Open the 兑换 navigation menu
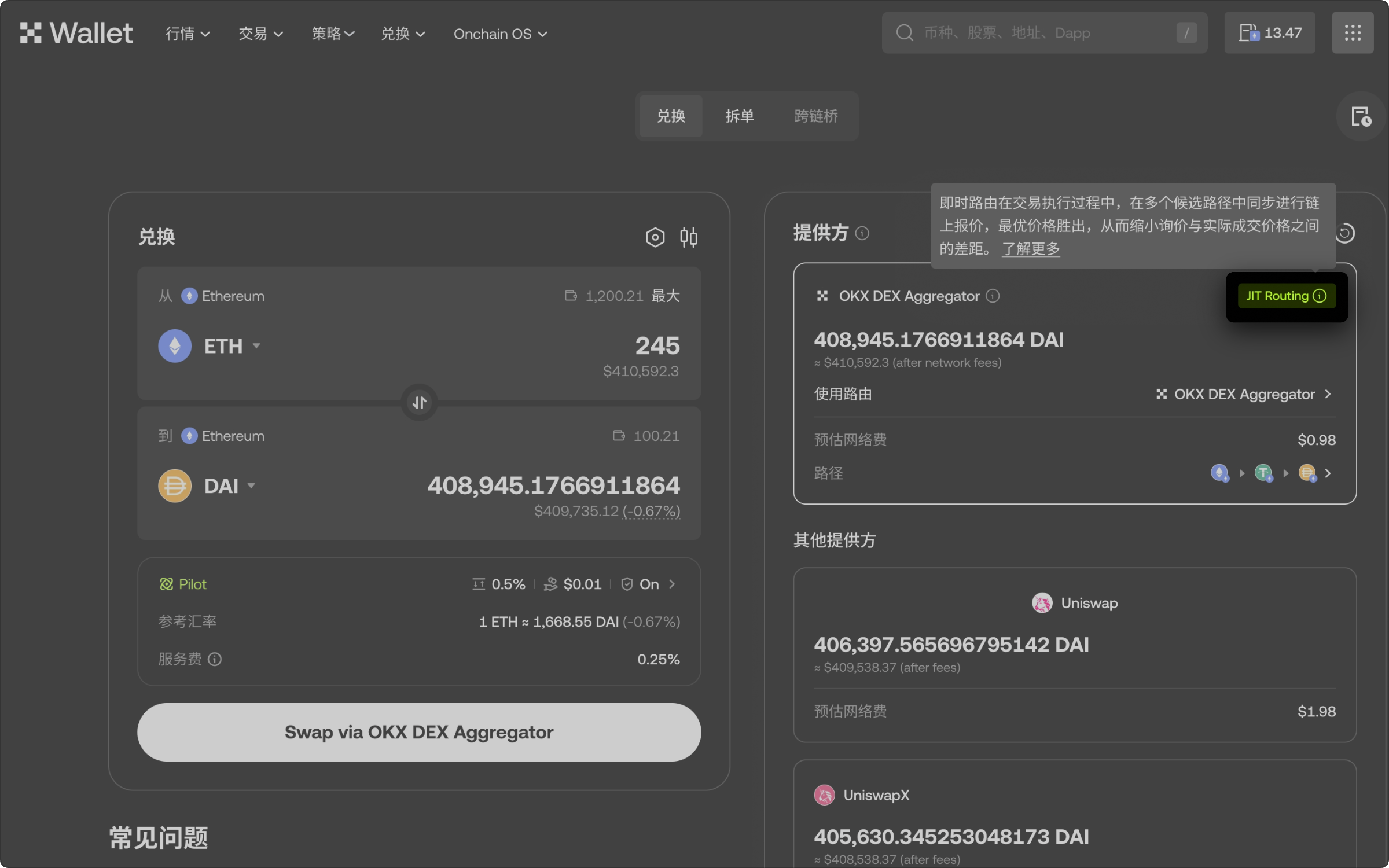Screen dimensions: 1389x868 [403, 34]
